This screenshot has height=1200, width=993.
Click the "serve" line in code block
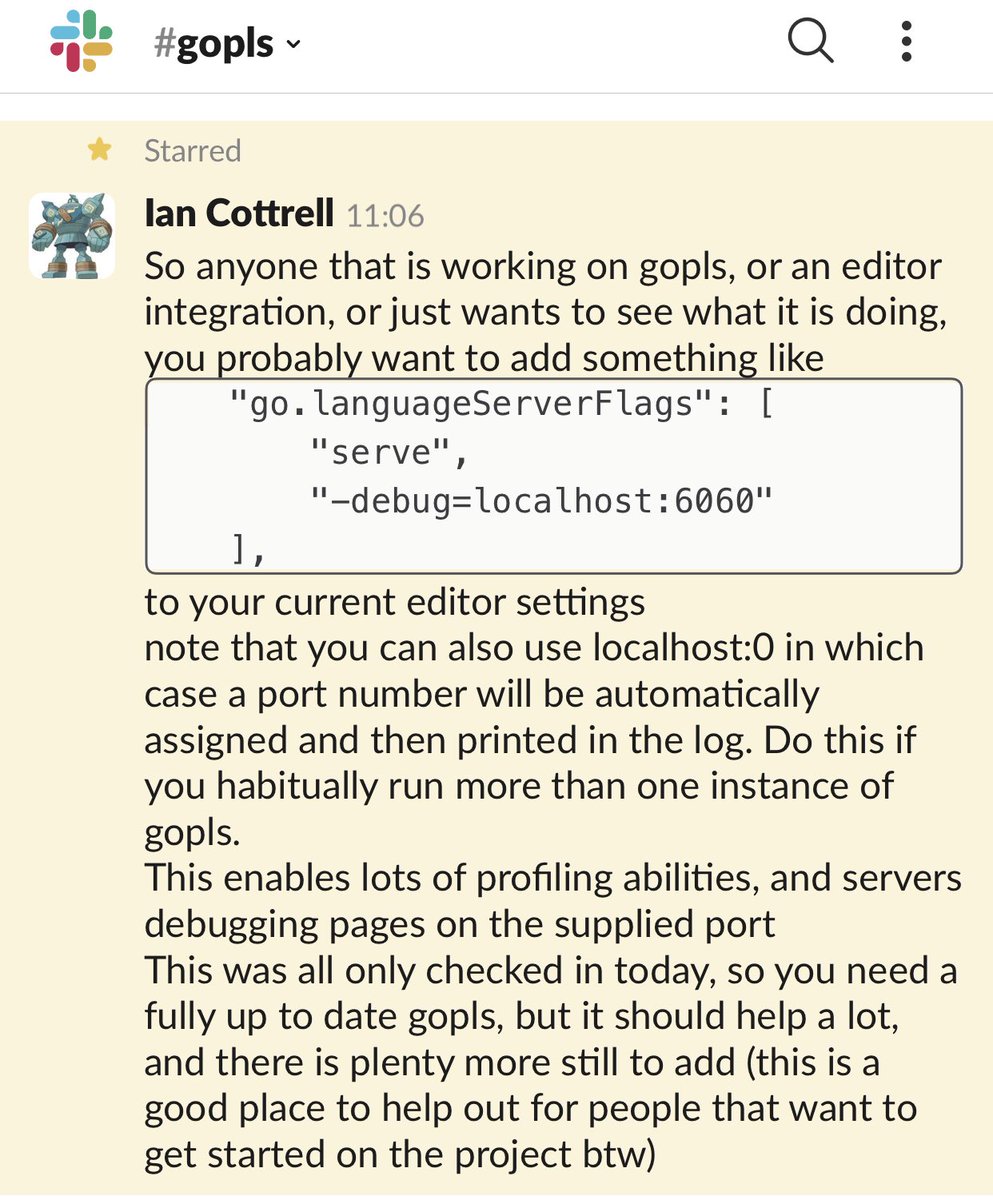(x=388, y=453)
